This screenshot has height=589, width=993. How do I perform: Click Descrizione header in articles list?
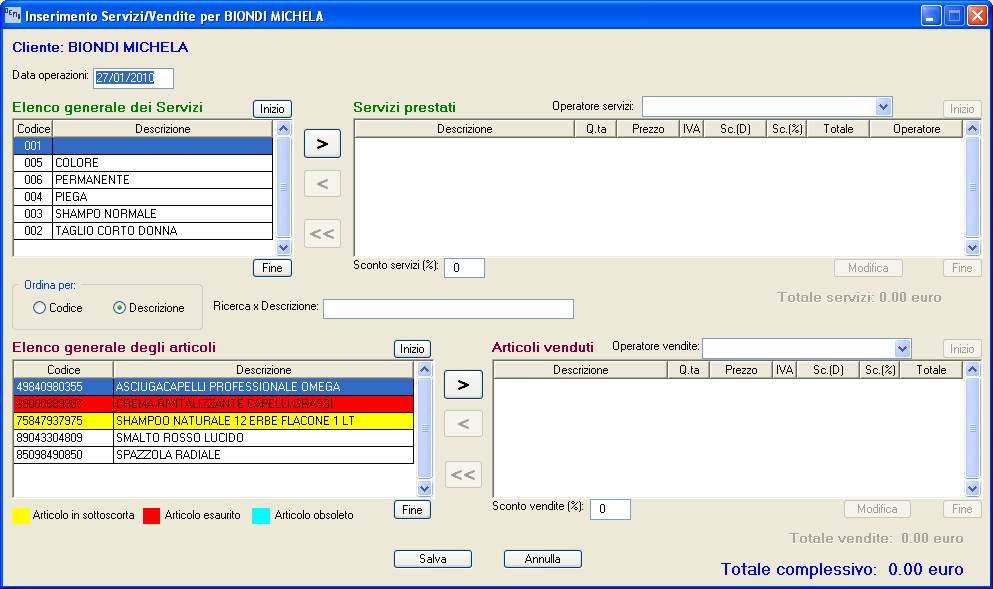click(263, 369)
